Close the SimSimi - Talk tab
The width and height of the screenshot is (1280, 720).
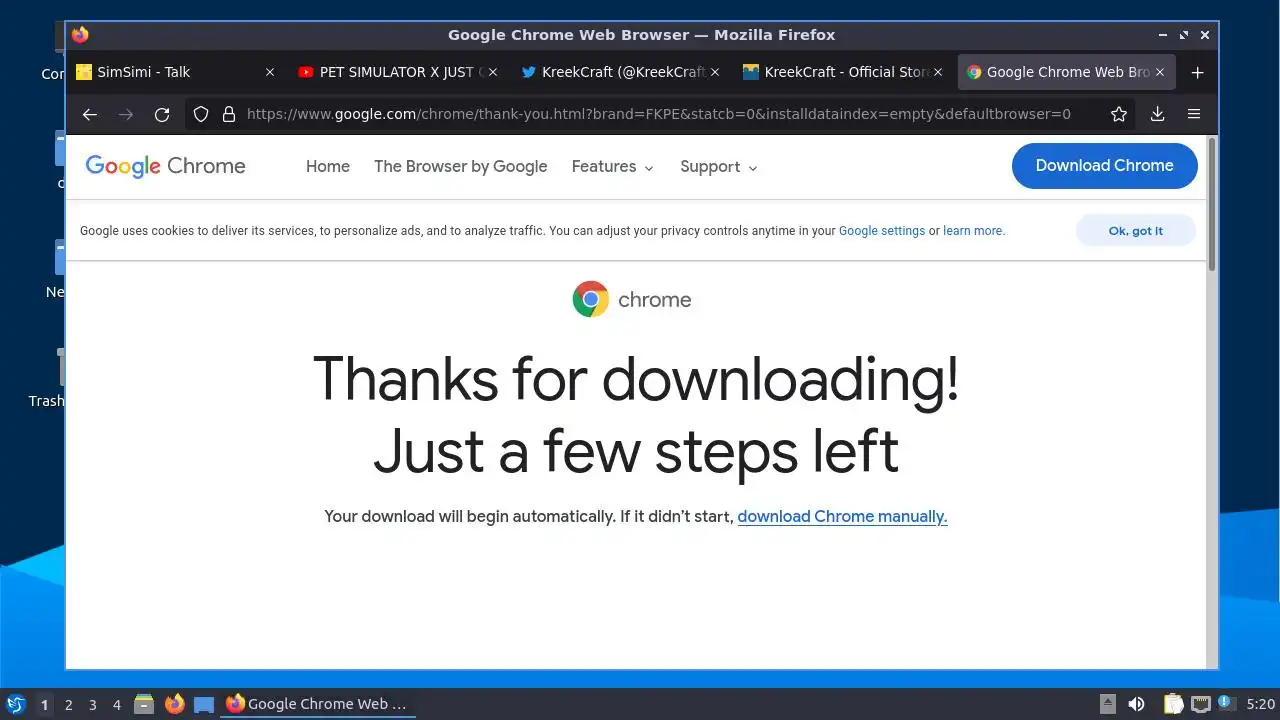pyautogui.click(x=270, y=72)
